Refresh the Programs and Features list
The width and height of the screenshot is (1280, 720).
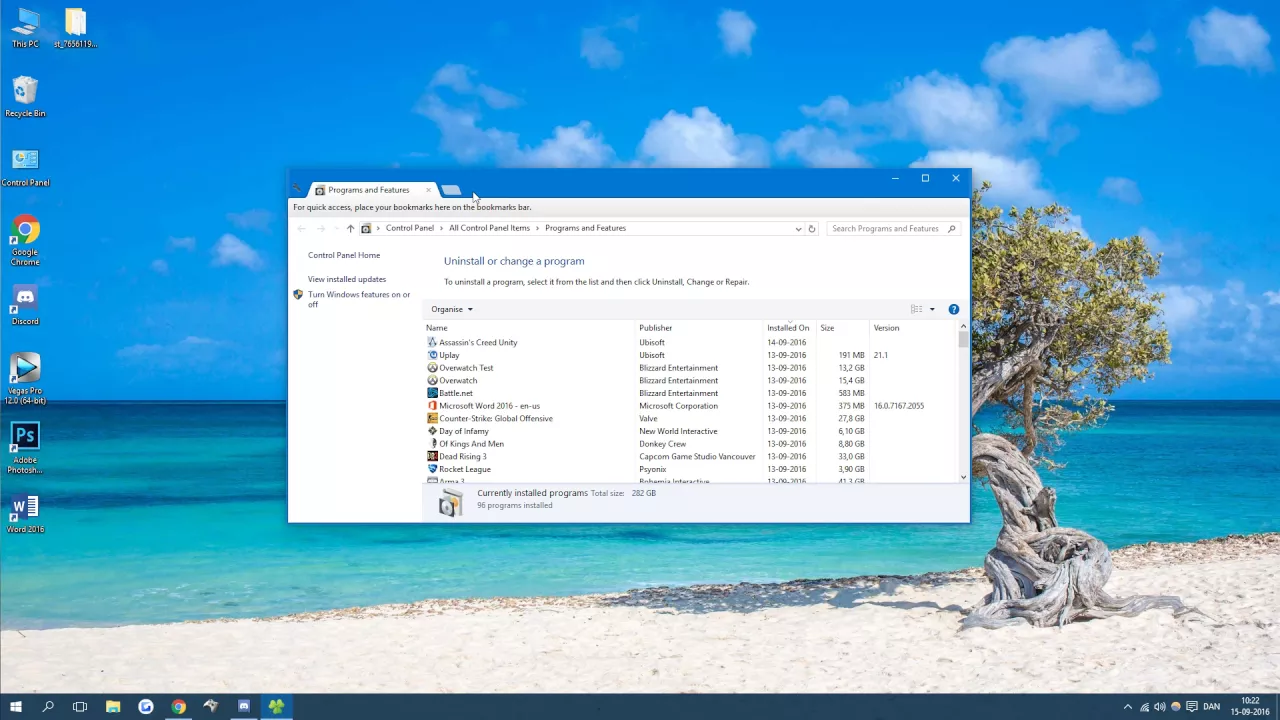pos(812,229)
